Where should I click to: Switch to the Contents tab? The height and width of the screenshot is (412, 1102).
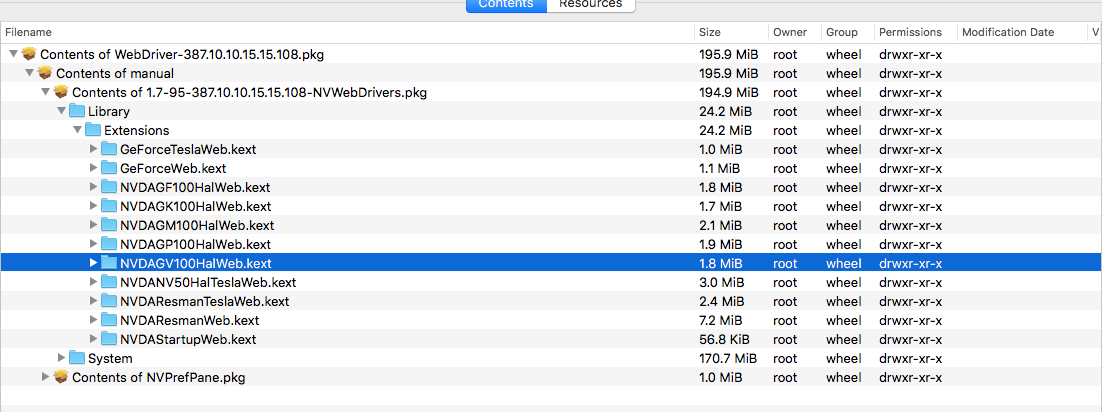pyautogui.click(x=507, y=5)
